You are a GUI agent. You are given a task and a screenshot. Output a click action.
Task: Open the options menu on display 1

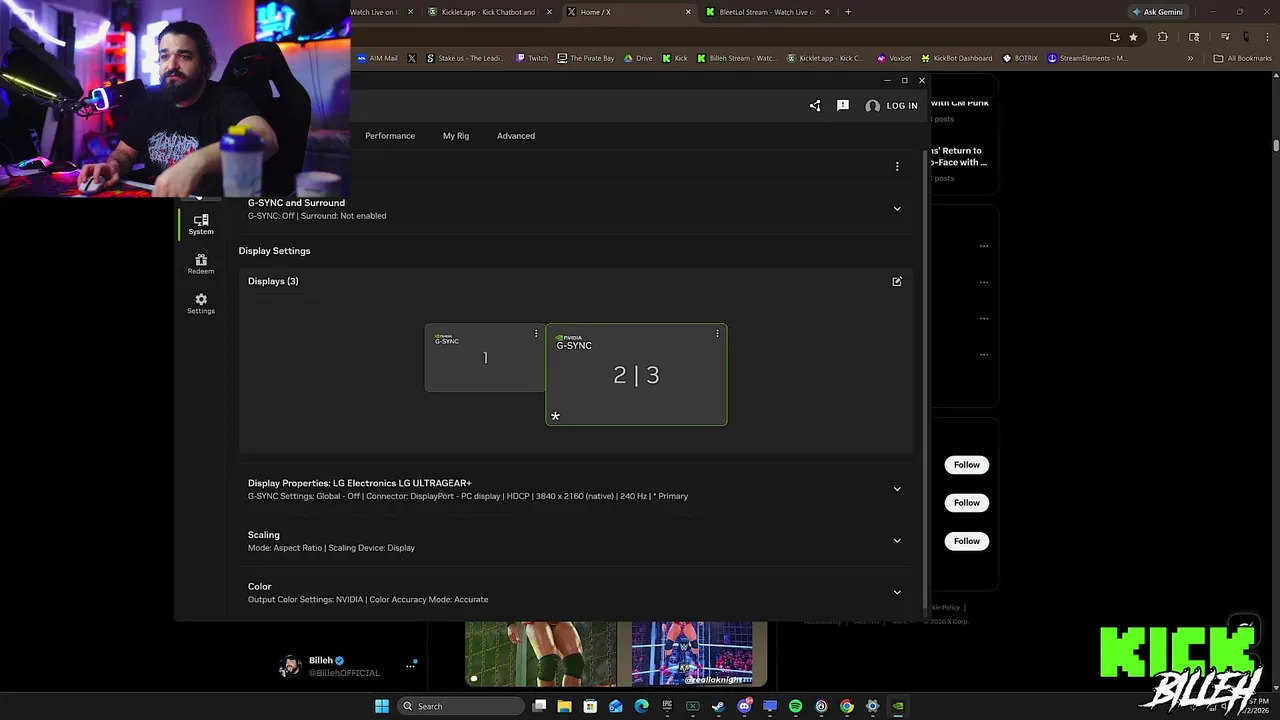(536, 334)
